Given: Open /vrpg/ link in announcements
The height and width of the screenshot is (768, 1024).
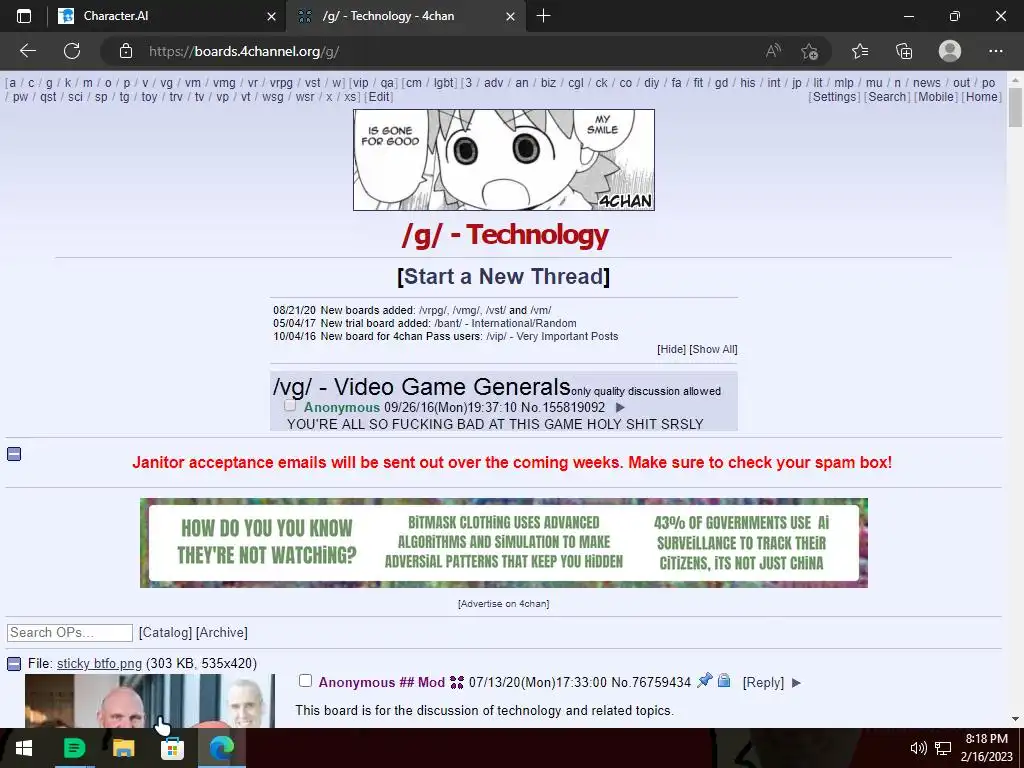Looking at the screenshot, I should click(x=433, y=310).
